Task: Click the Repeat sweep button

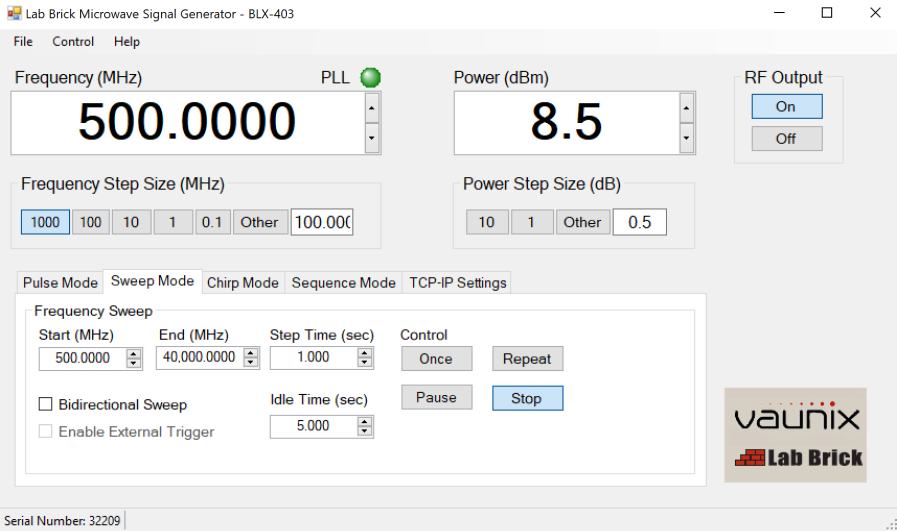Action: [x=527, y=359]
